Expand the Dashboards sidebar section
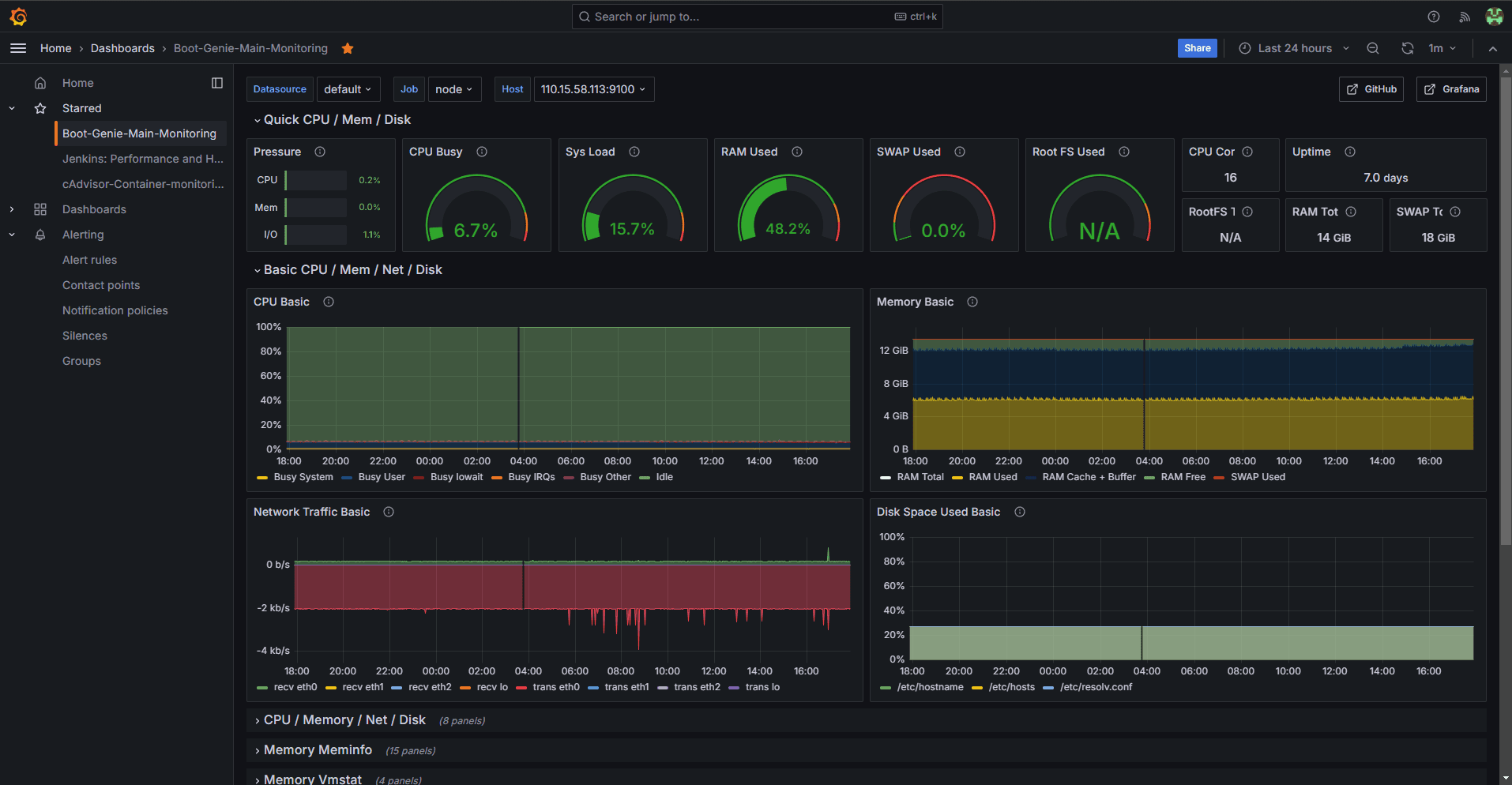The width and height of the screenshot is (1512, 785). pyautogui.click(x=12, y=209)
